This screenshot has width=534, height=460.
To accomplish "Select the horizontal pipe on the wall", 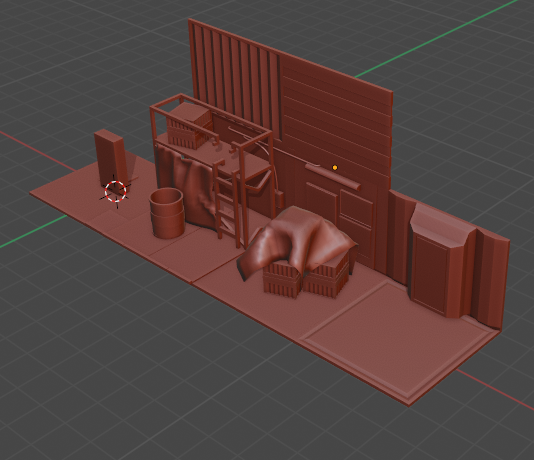I will coord(333,177).
